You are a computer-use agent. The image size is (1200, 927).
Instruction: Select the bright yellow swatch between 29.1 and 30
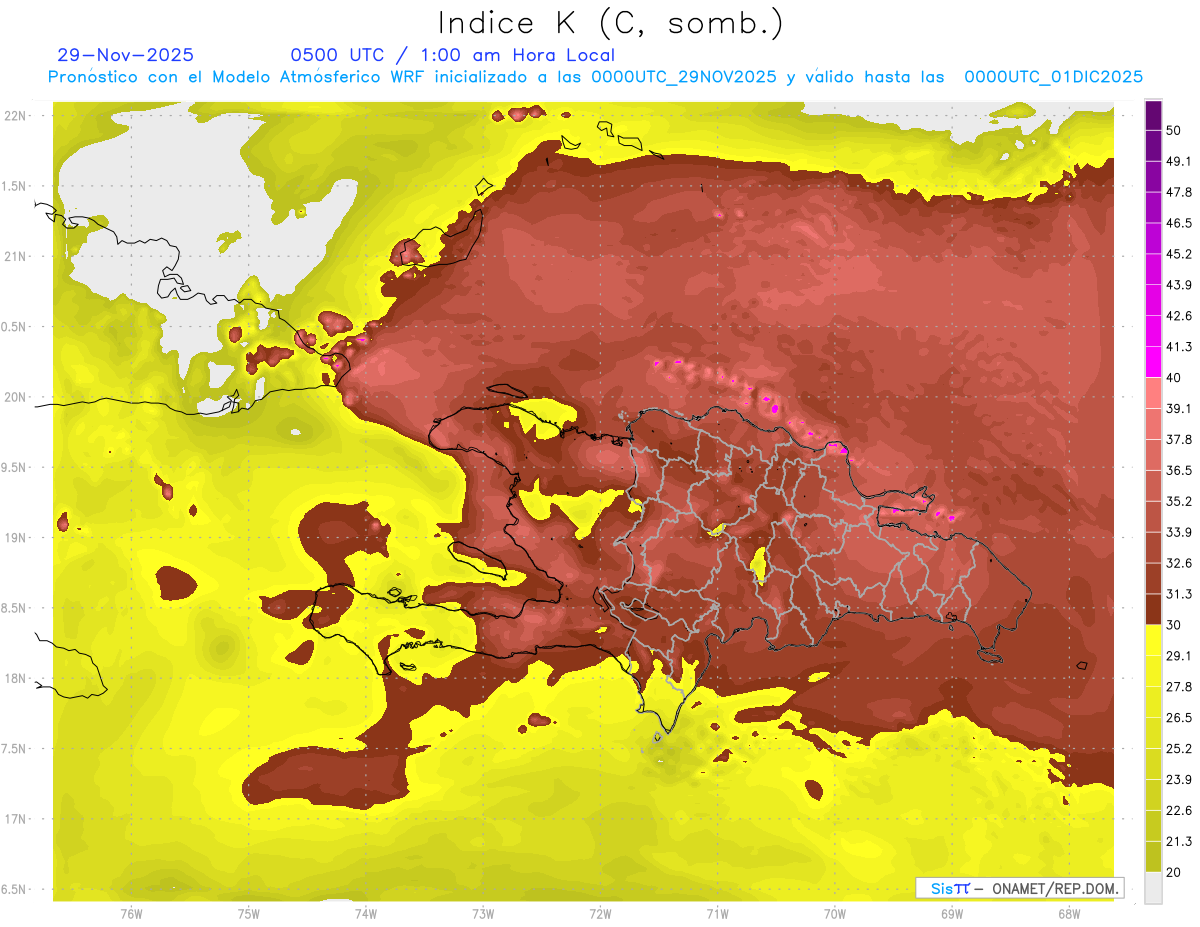pyautogui.click(x=1153, y=640)
